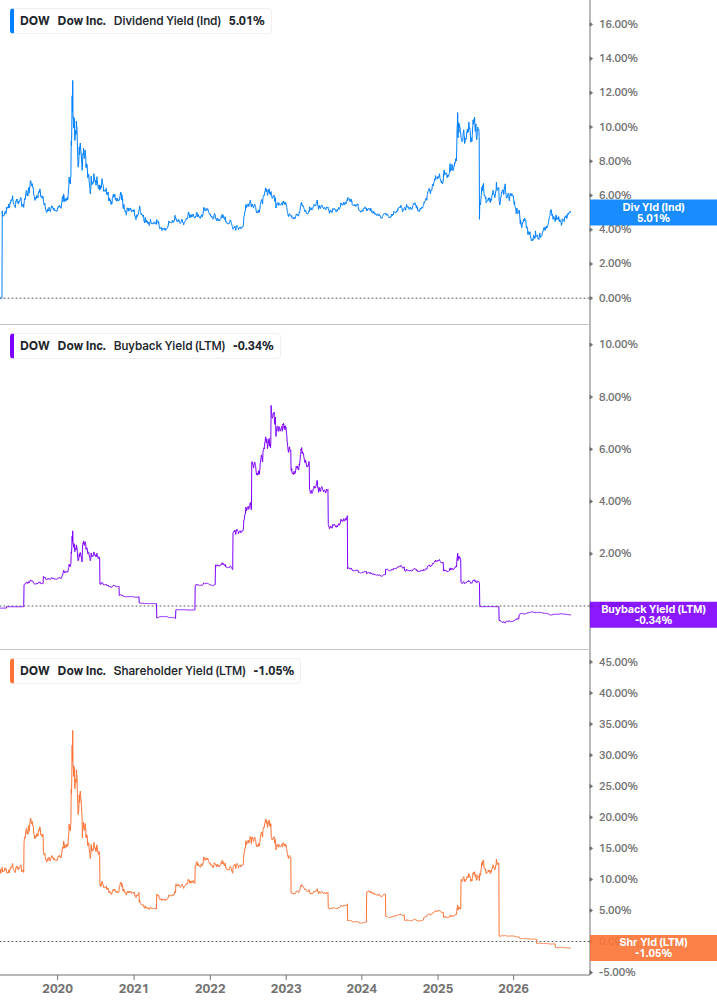Click the 2021 label on the time axis
The width and height of the screenshot is (717, 1005).
(x=134, y=989)
